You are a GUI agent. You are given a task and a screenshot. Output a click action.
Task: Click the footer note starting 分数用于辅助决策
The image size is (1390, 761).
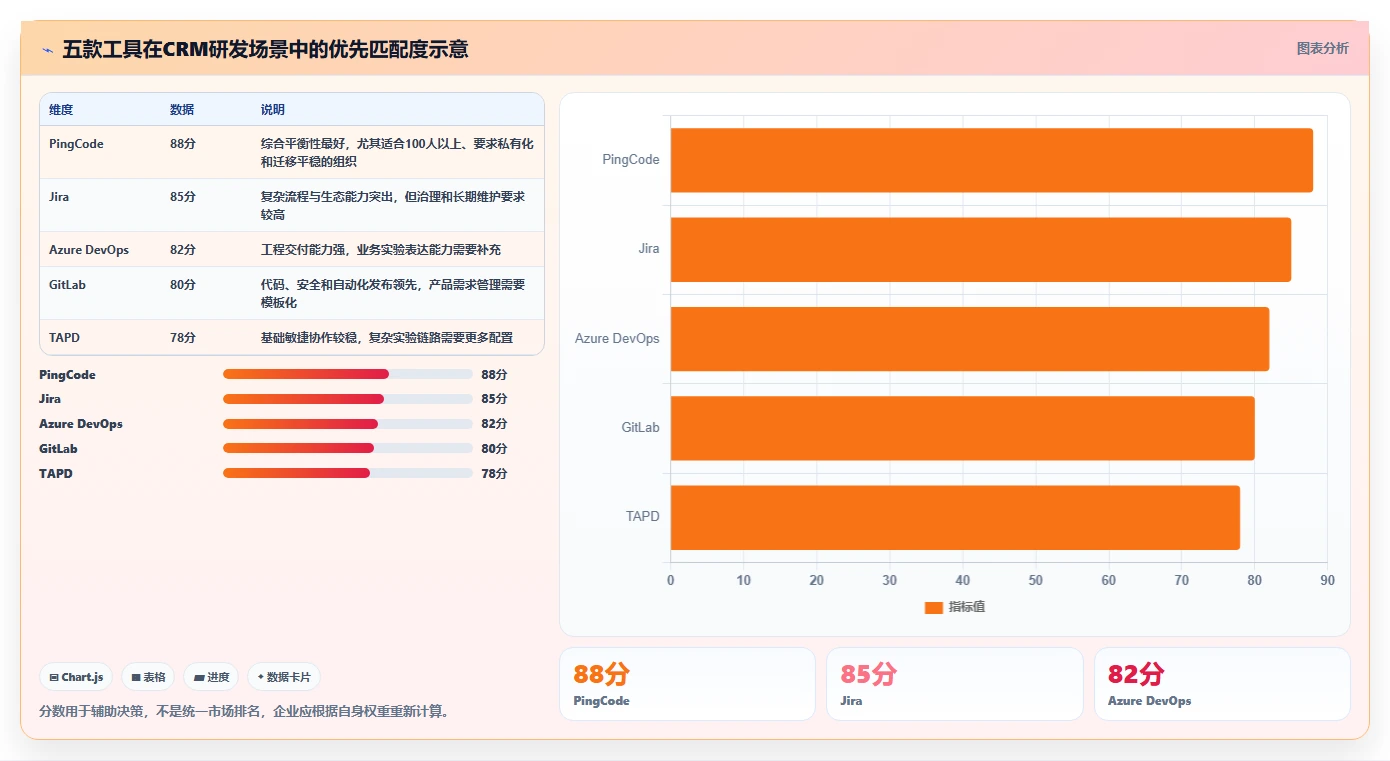click(x=244, y=712)
